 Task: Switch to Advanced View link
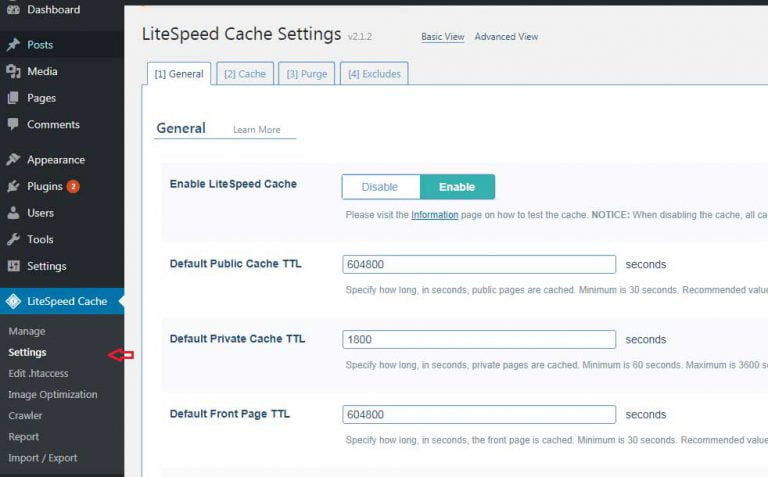point(506,37)
